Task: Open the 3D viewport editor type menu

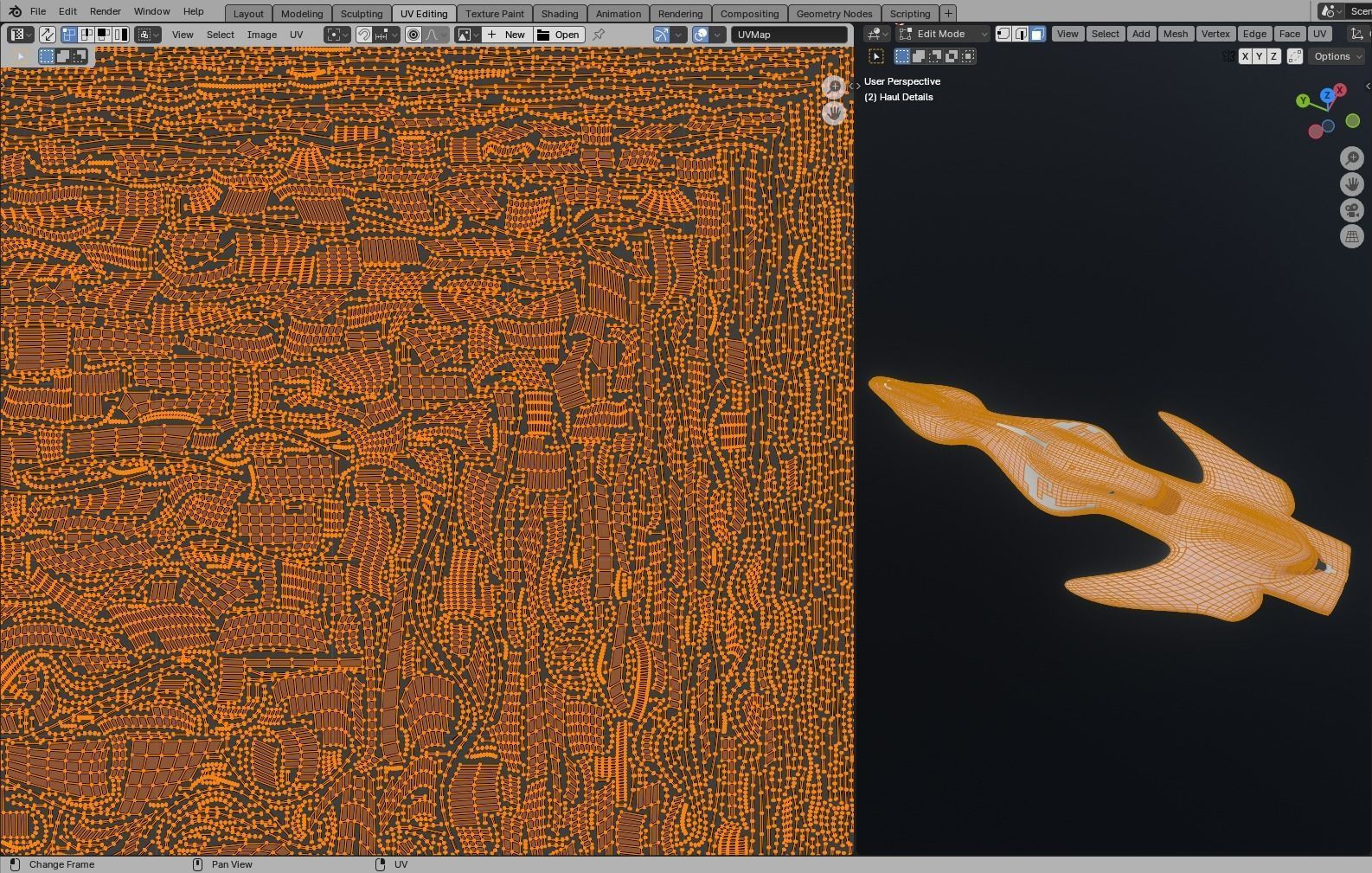Action: click(878, 34)
